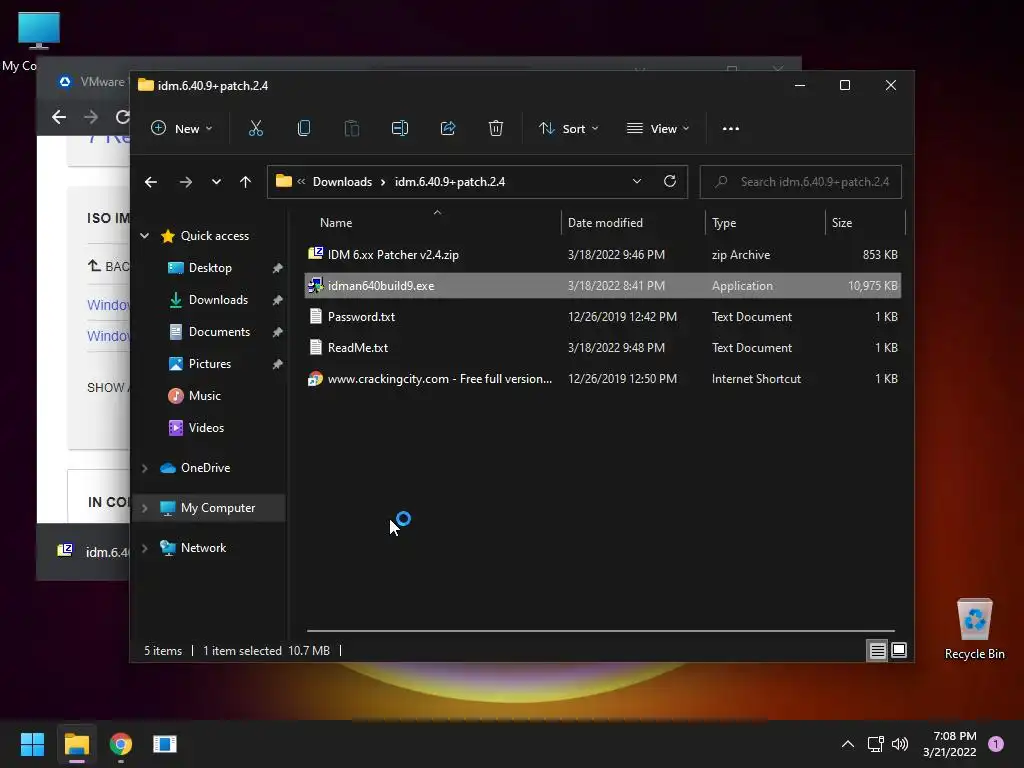This screenshot has height=768, width=1024.
Task: Click the idman640build9.exe application icon
Action: coord(315,285)
